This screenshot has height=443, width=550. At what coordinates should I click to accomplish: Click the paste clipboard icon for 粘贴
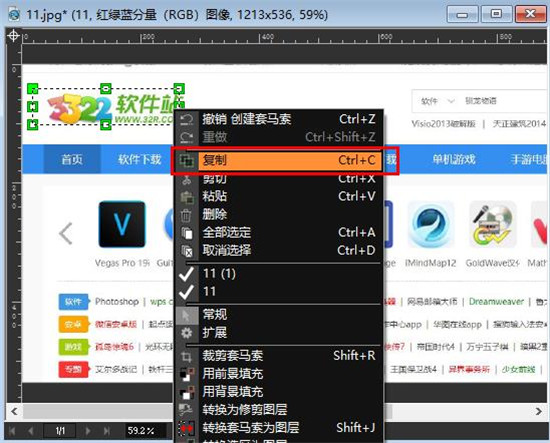187,197
